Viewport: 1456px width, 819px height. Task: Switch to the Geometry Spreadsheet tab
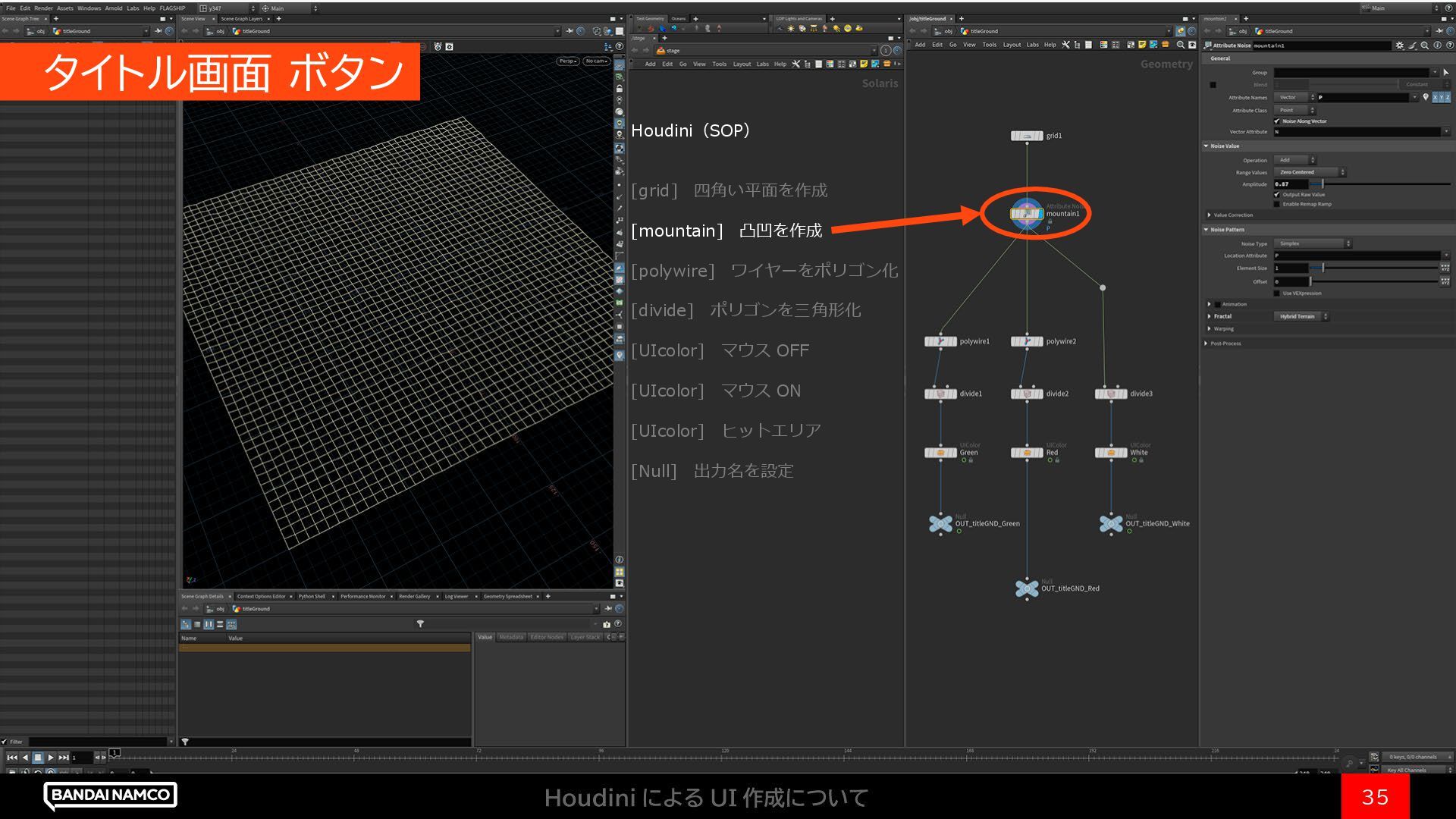click(507, 596)
